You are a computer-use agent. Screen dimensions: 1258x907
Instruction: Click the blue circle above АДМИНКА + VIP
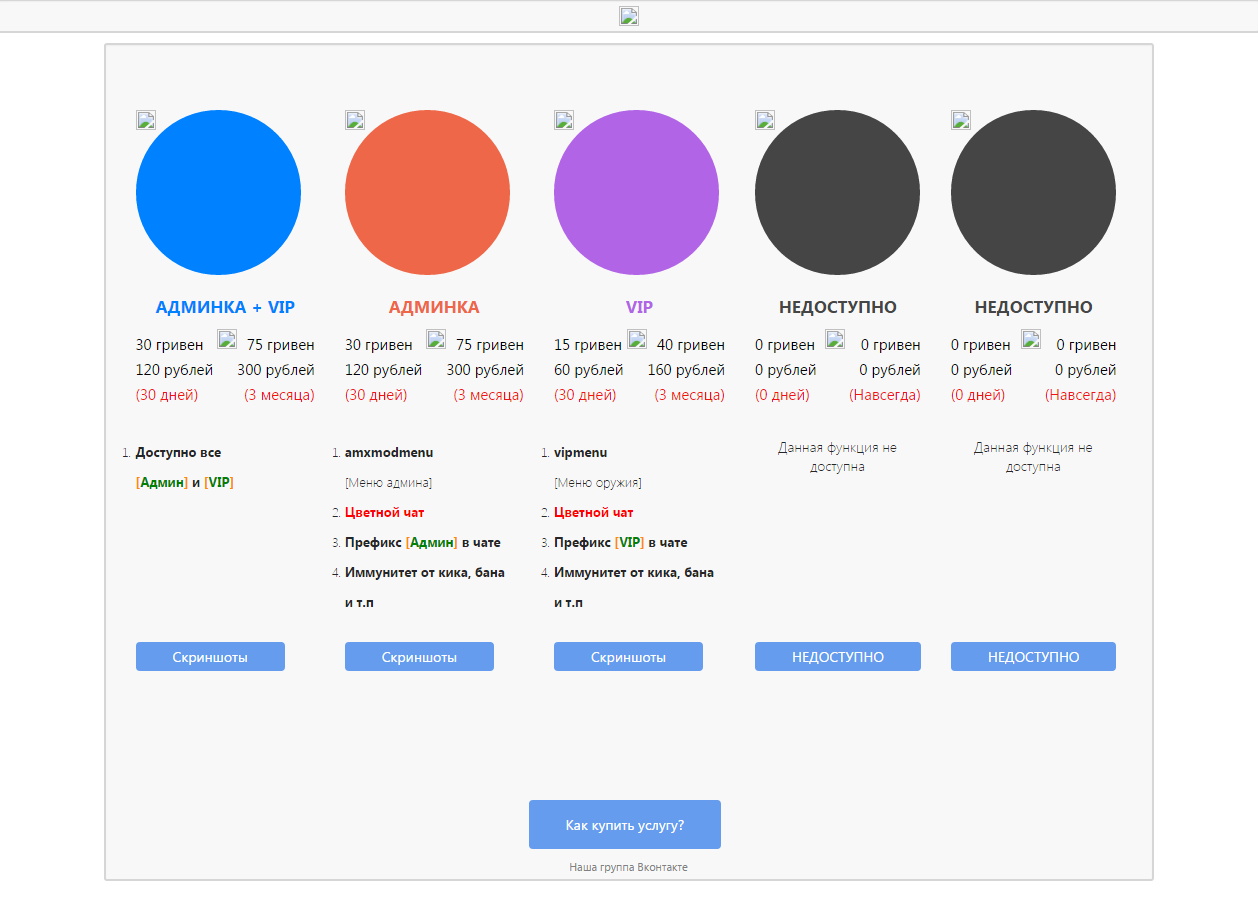(218, 192)
